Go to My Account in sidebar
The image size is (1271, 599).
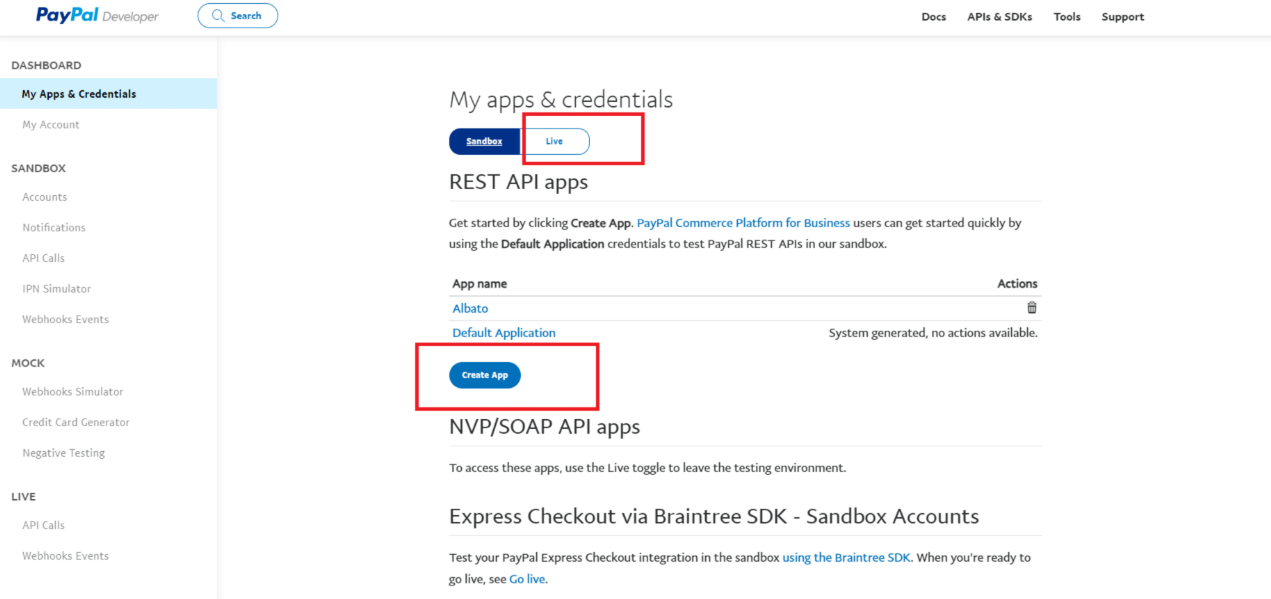[x=51, y=125]
